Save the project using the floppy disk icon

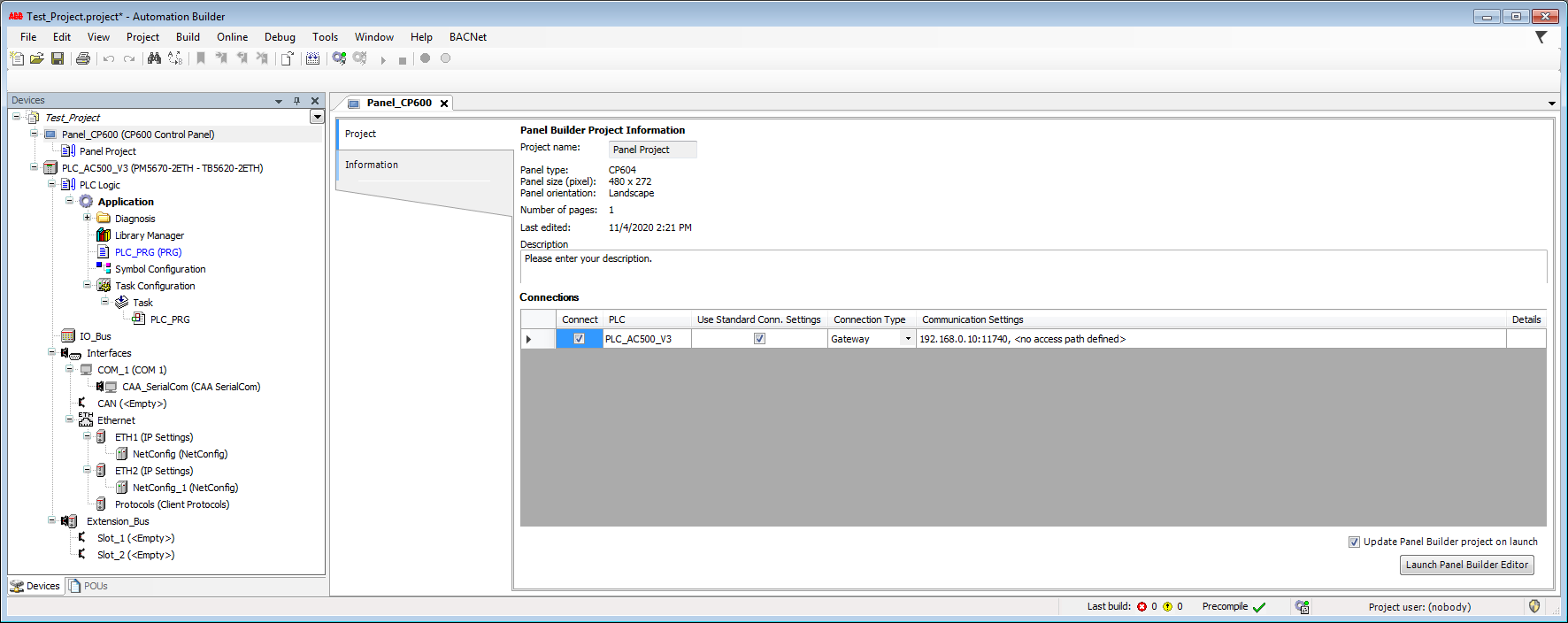58,58
